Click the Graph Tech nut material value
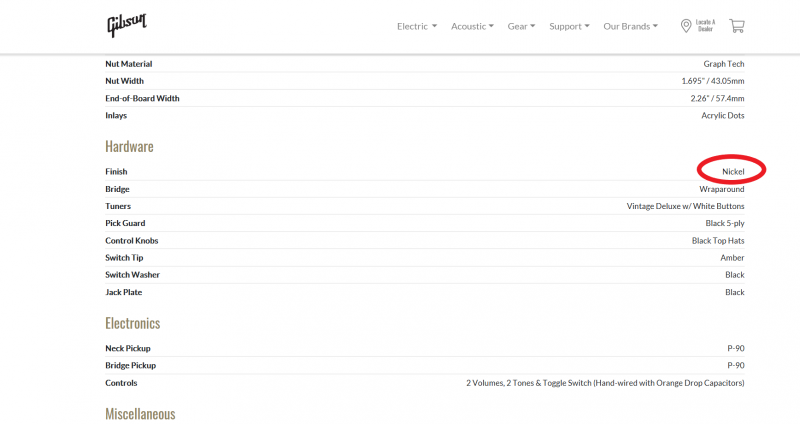 723,64
